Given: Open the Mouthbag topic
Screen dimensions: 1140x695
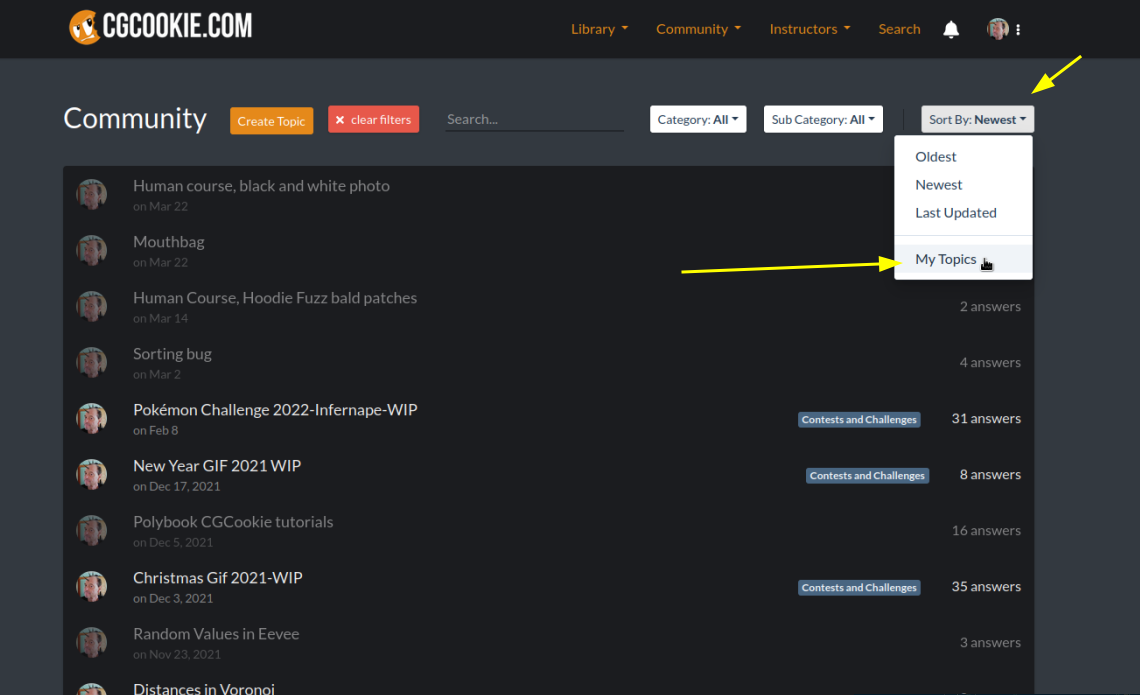Looking at the screenshot, I should click(x=169, y=241).
